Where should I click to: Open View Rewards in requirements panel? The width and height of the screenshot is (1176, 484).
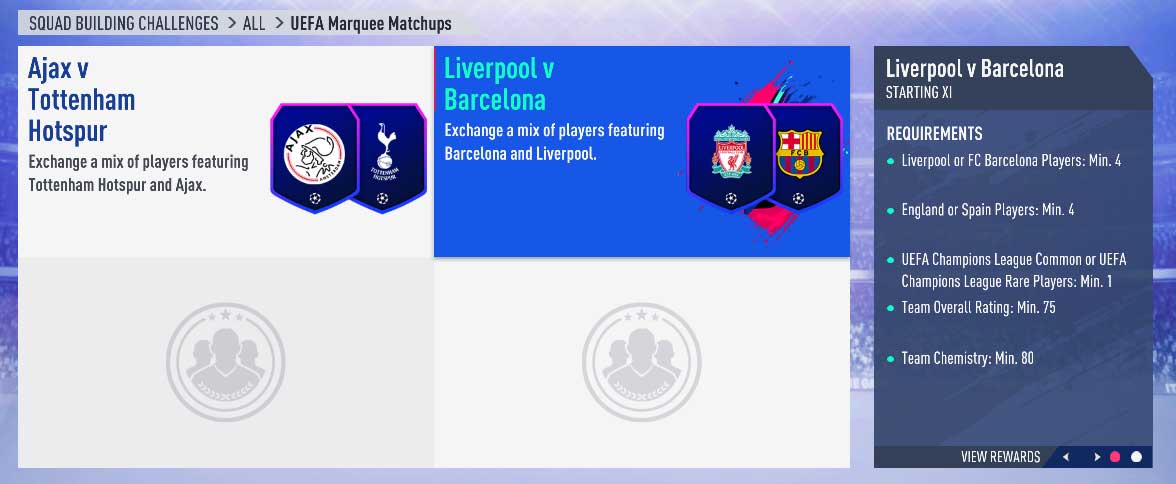click(x=1000, y=457)
